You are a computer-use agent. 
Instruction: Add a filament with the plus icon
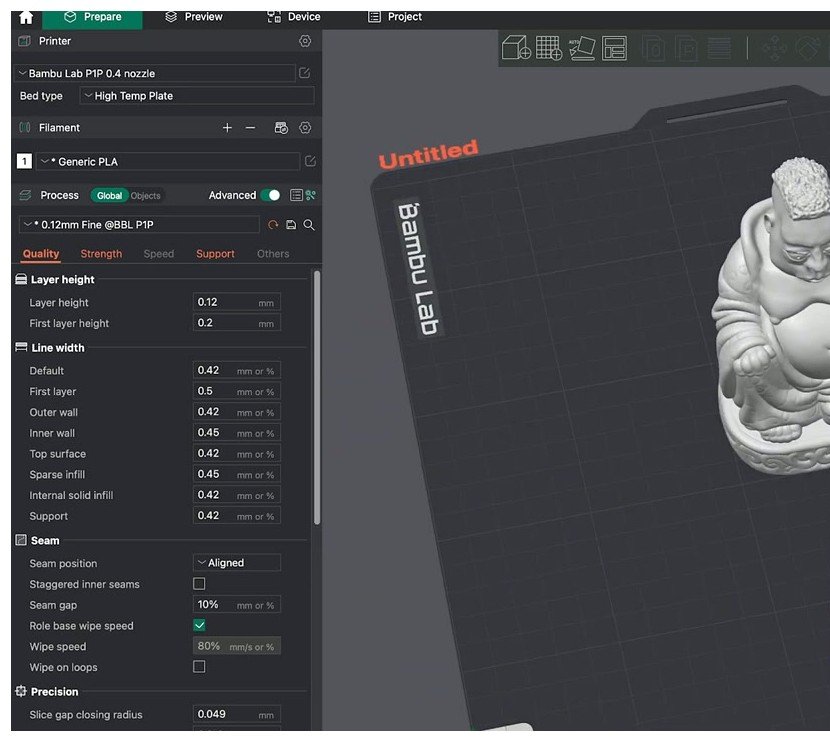[x=227, y=128]
